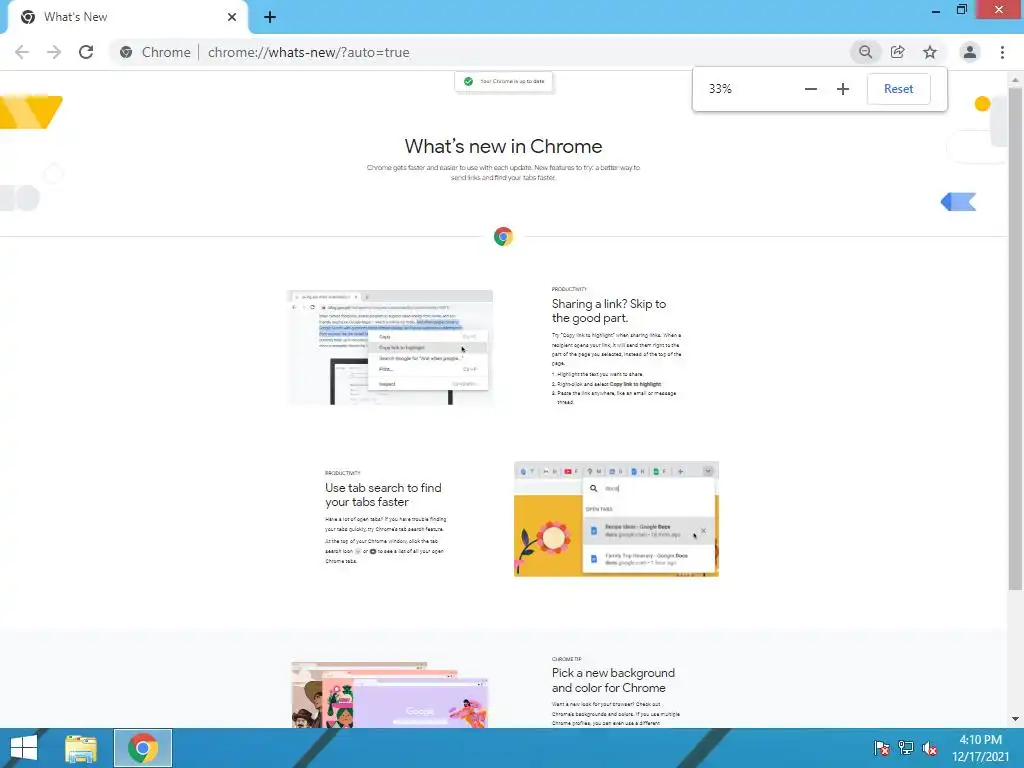Image resolution: width=1024 pixels, height=768 pixels.
Task: Click the tab search illustration image
Action: (x=616, y=519)
